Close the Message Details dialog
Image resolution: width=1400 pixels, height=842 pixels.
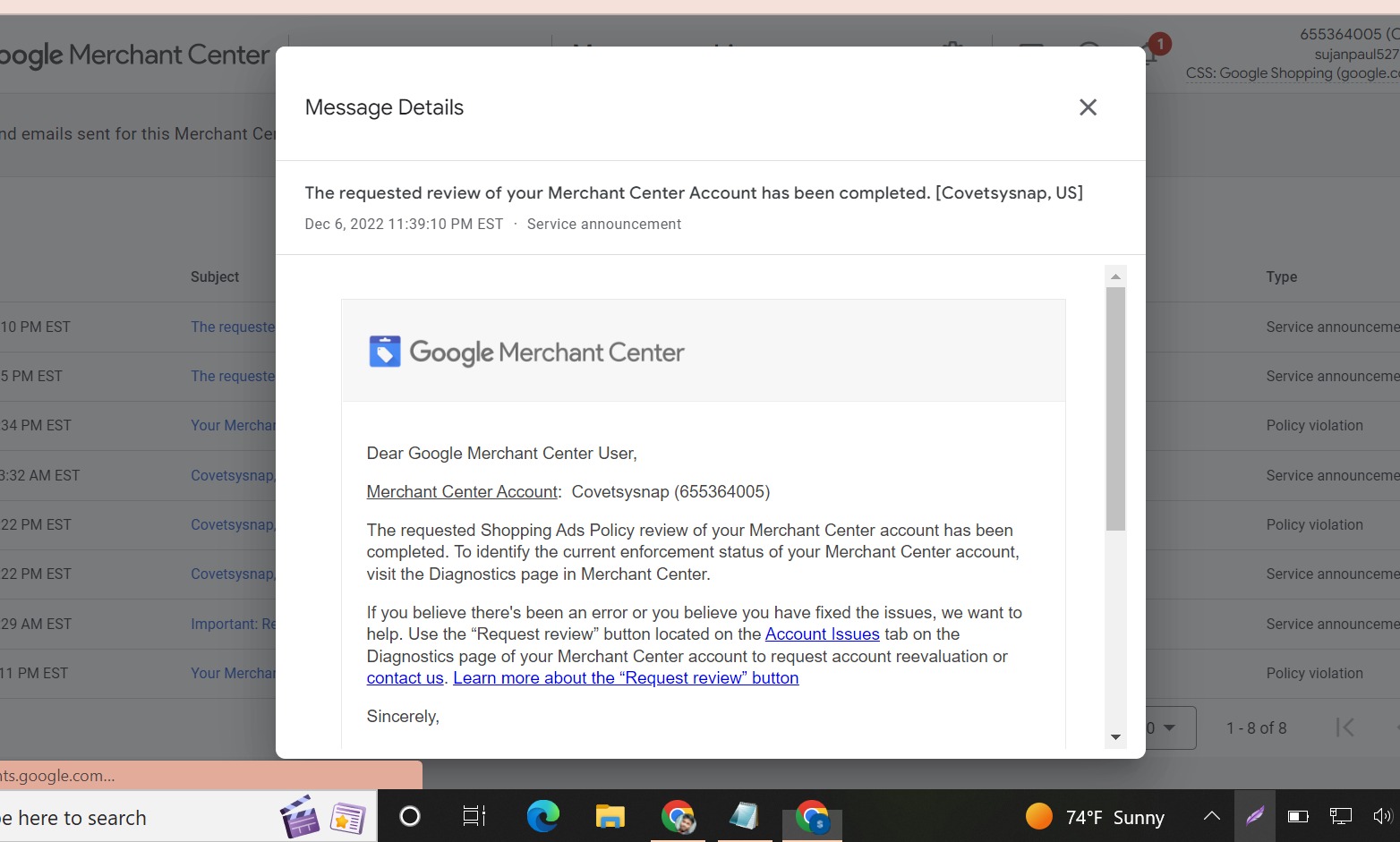coord(1088,107)
